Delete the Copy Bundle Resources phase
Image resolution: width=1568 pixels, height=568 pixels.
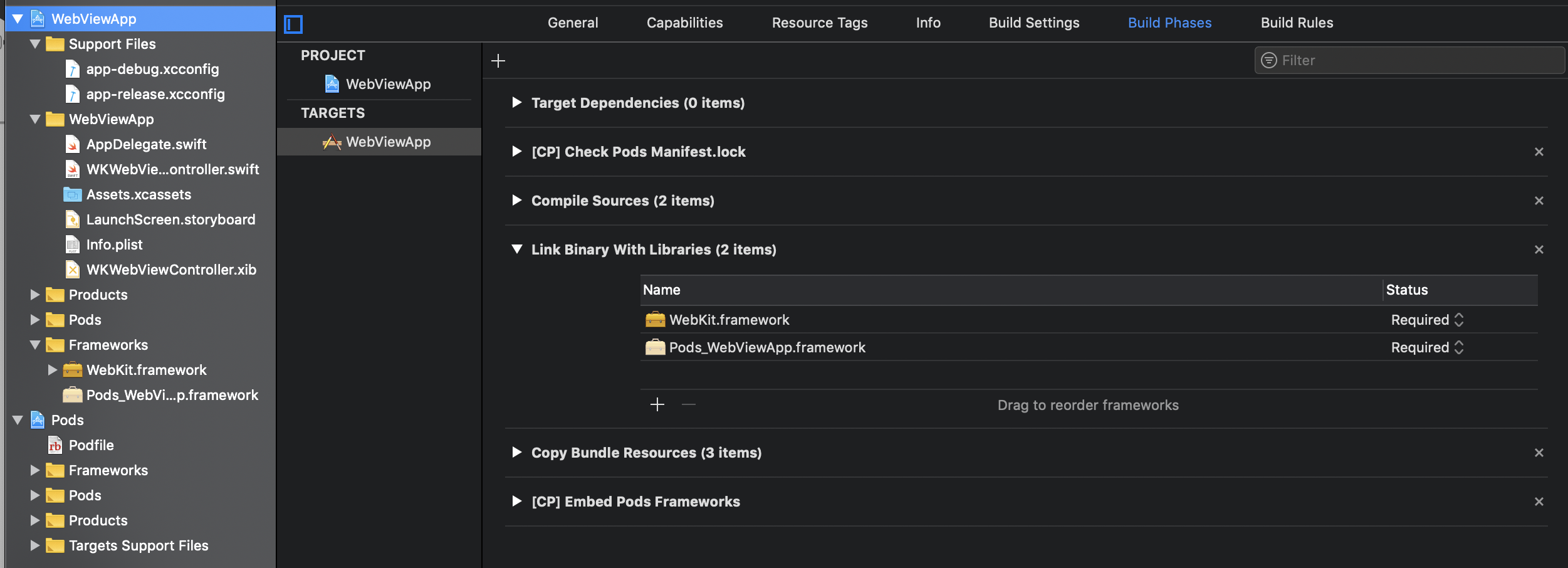(x=1539, y=453)
